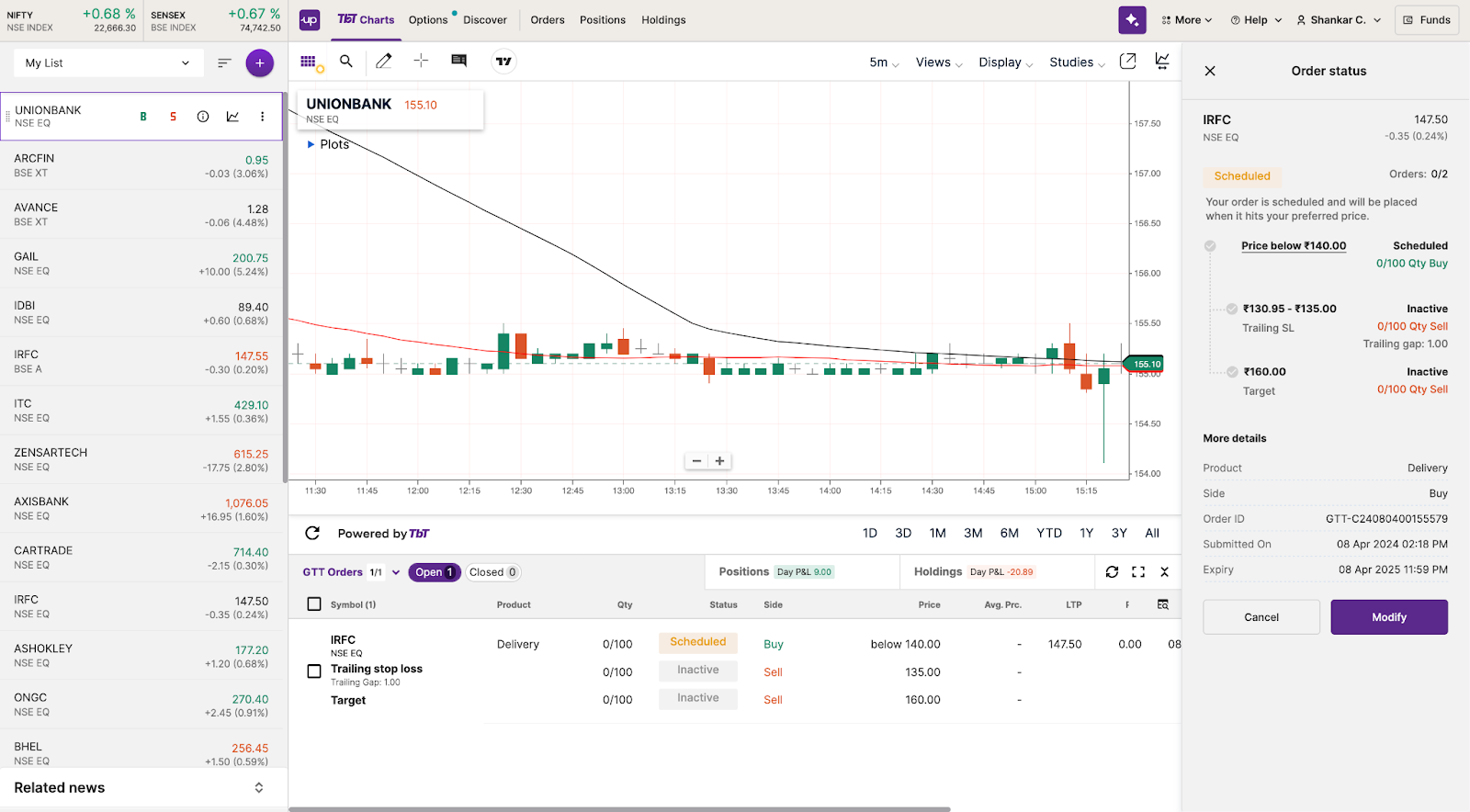This screenshot has height=812, width=1470.
Task: Click the chart zoom-in plus control
Action: pyautogui.click(x=720, y=461)
